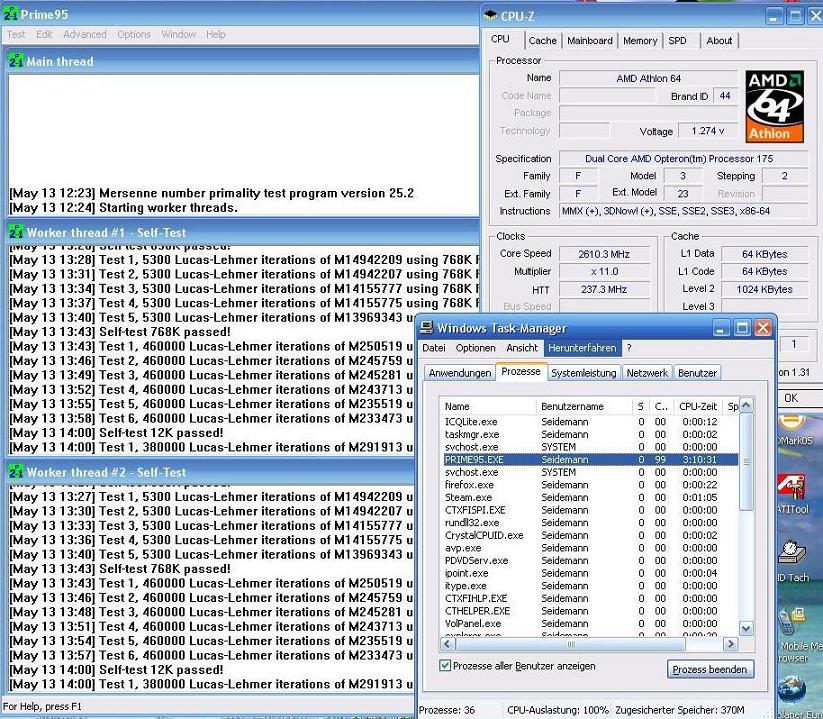Switch to the Memory tab in CPU-Z

point(640,40)
